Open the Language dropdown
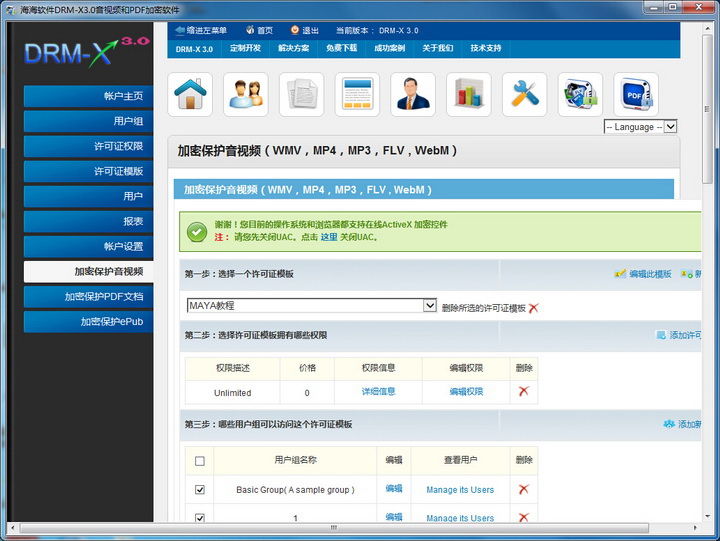 coord(640,126)
